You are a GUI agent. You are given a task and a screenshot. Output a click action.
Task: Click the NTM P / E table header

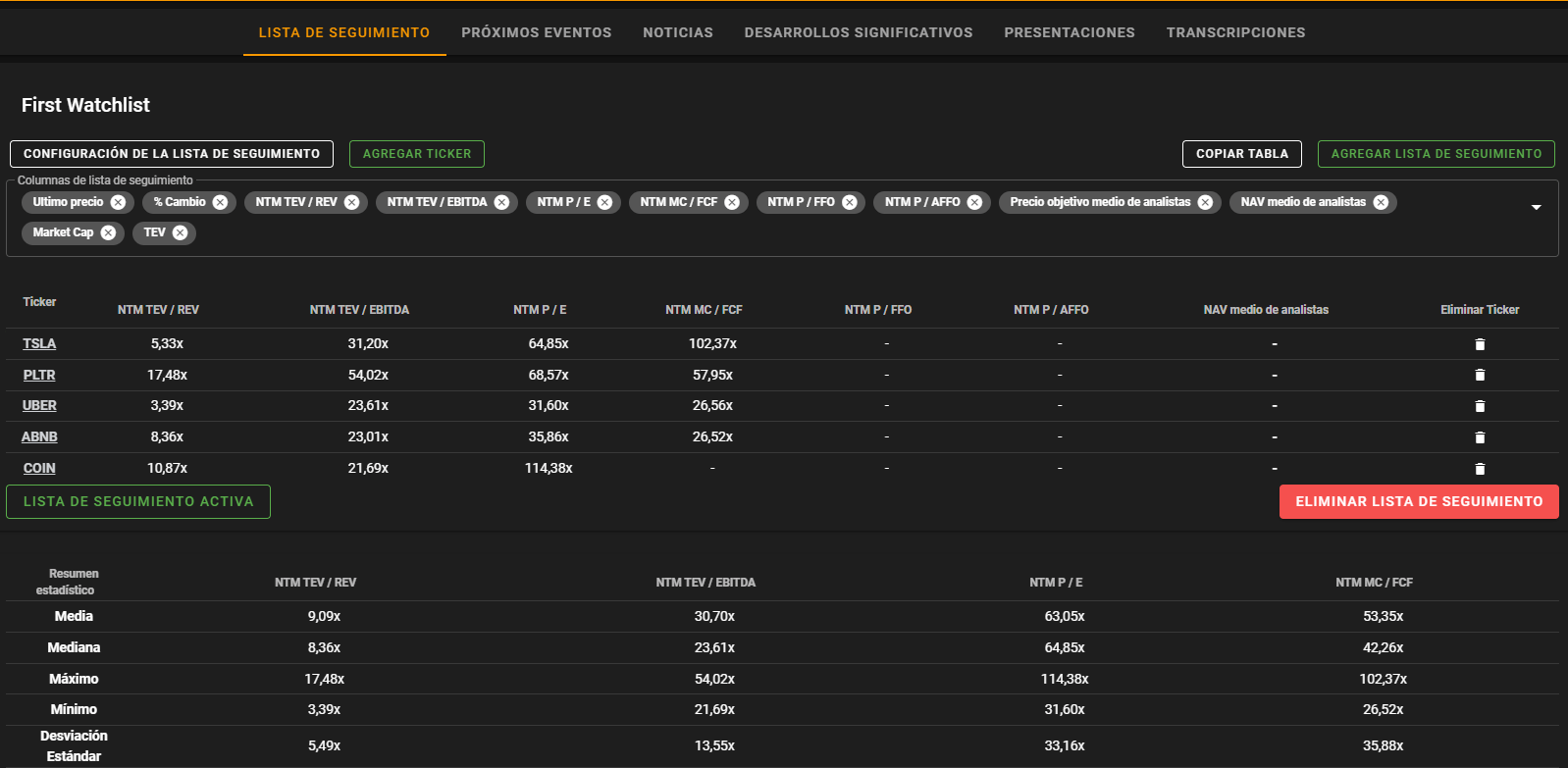click(540, 310)
